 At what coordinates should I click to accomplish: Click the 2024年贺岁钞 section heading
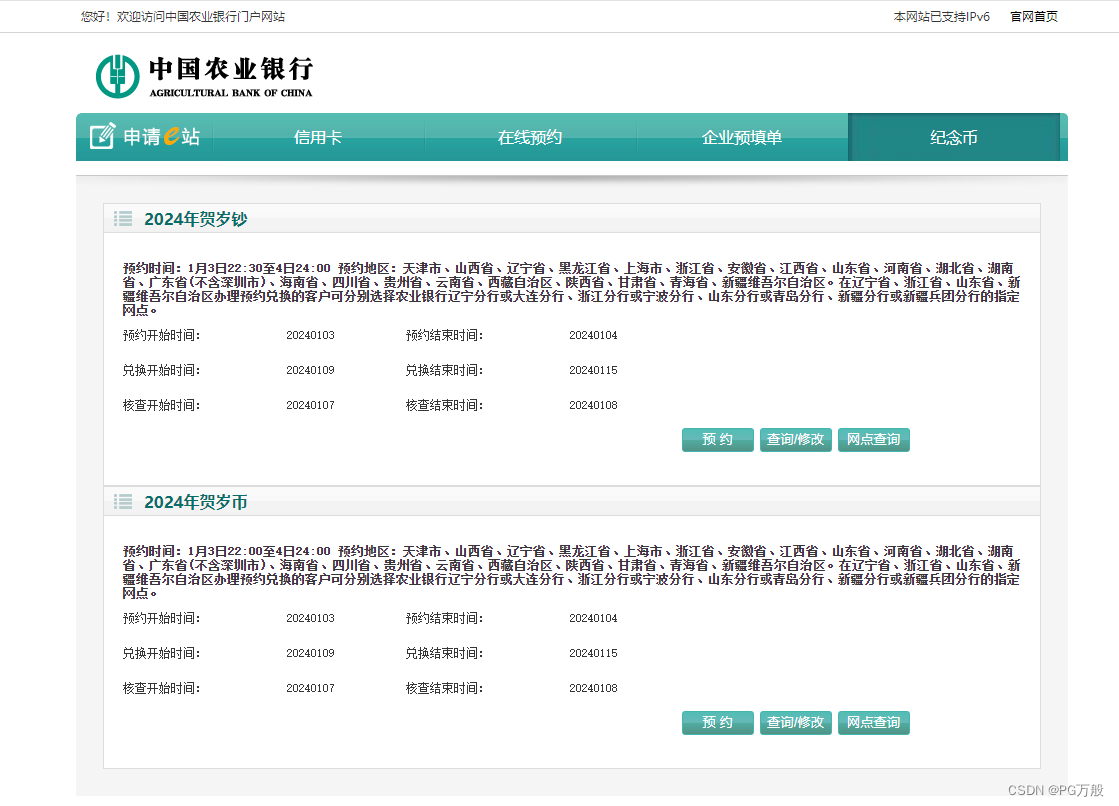point(196,219)
